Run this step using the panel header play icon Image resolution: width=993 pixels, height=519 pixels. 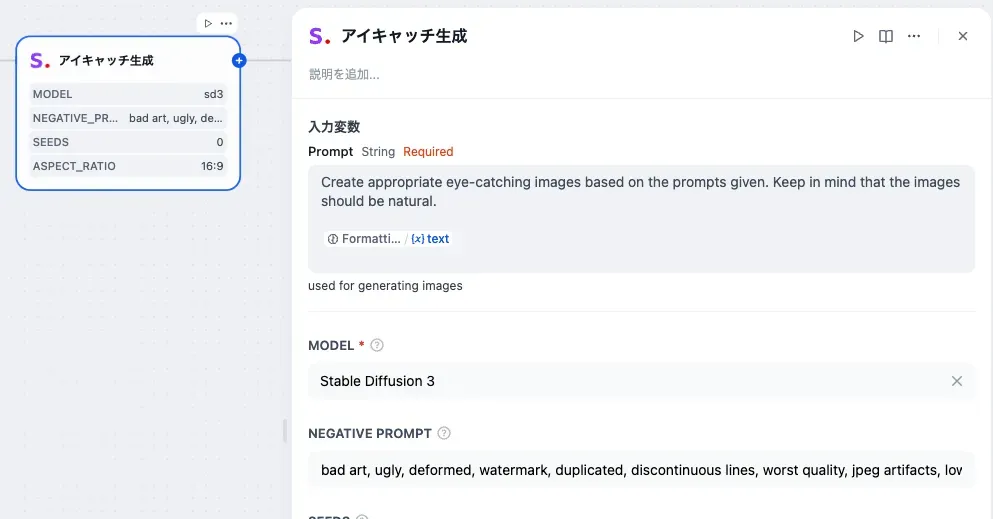pos(858,36)
